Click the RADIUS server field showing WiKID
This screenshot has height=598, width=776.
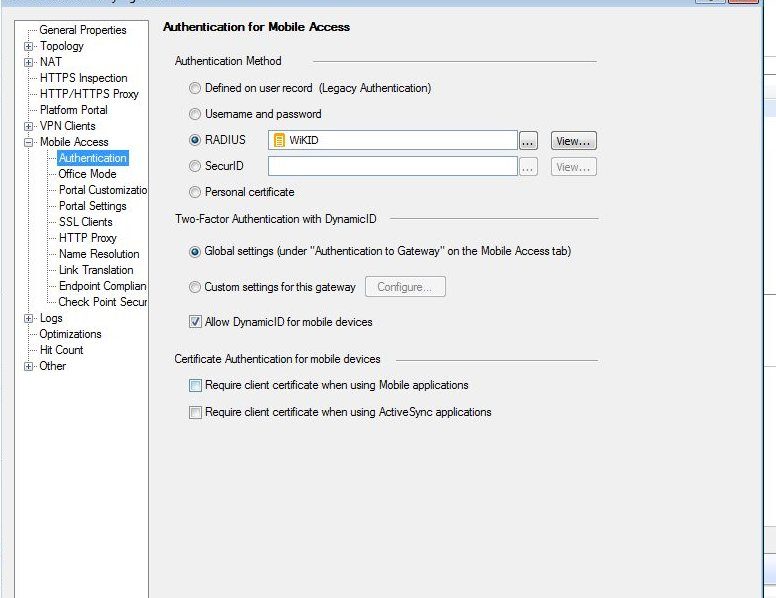click(393, 141)
